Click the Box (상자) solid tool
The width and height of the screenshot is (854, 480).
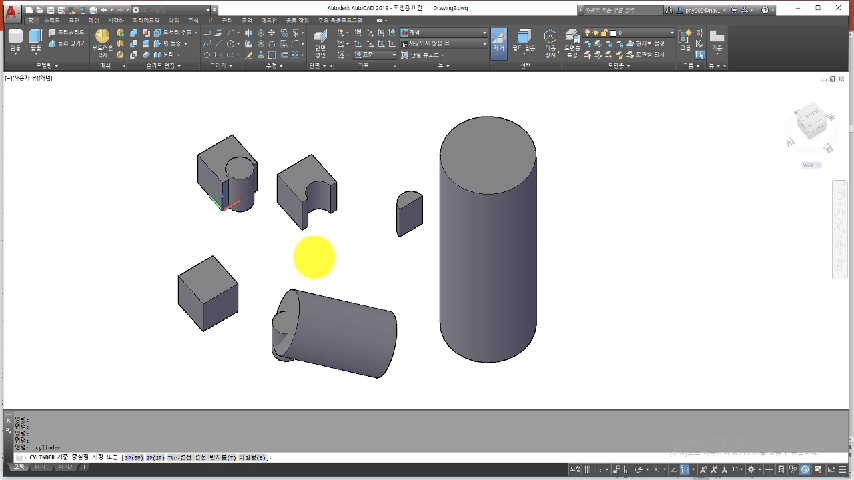[x=15, y=40]
